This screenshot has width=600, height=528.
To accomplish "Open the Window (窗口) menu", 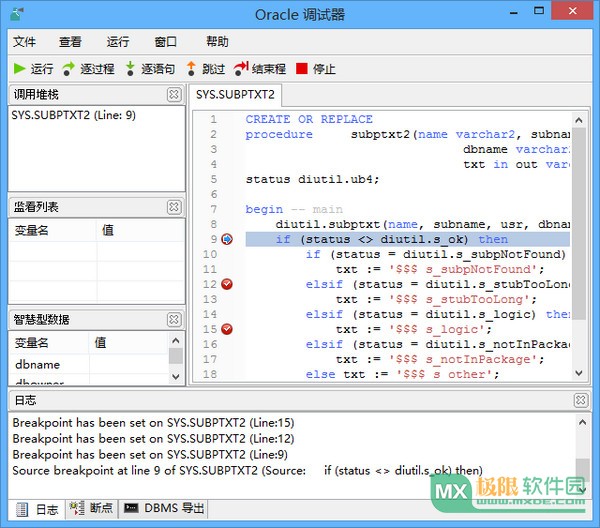I will (166, 41).
